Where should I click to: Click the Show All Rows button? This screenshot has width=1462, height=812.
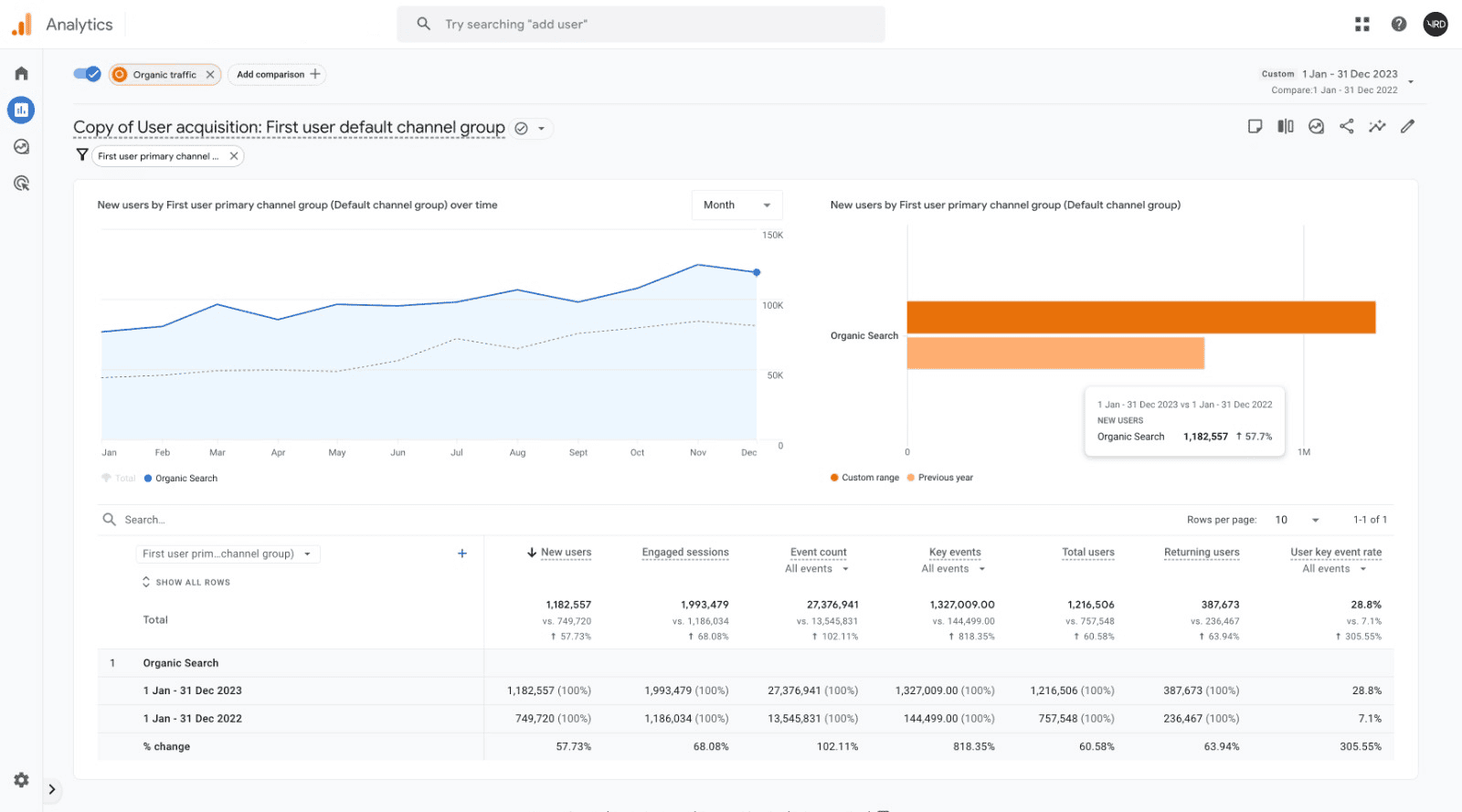(186, 583)
